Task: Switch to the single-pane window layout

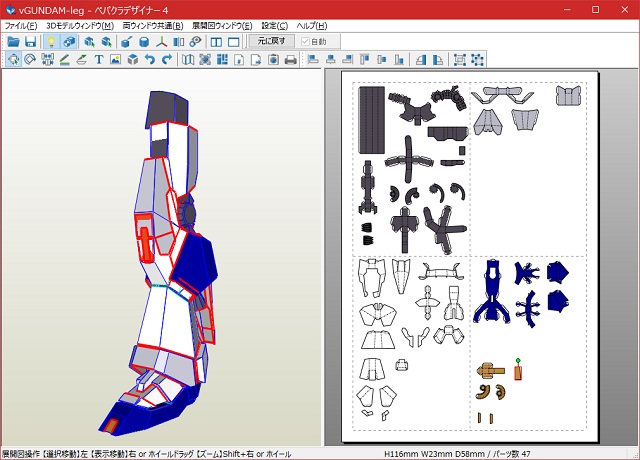Action: click(x=233, y=42)
